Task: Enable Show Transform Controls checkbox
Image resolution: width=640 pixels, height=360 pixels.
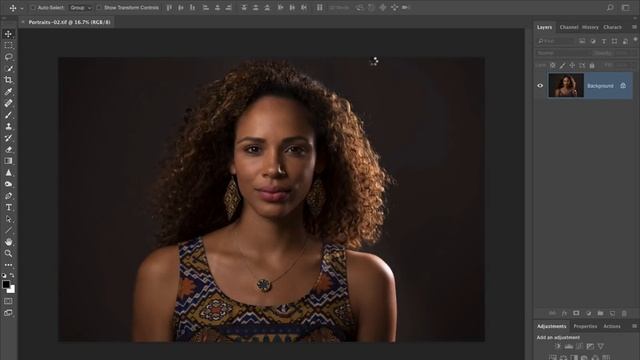Action: point(99,7)
